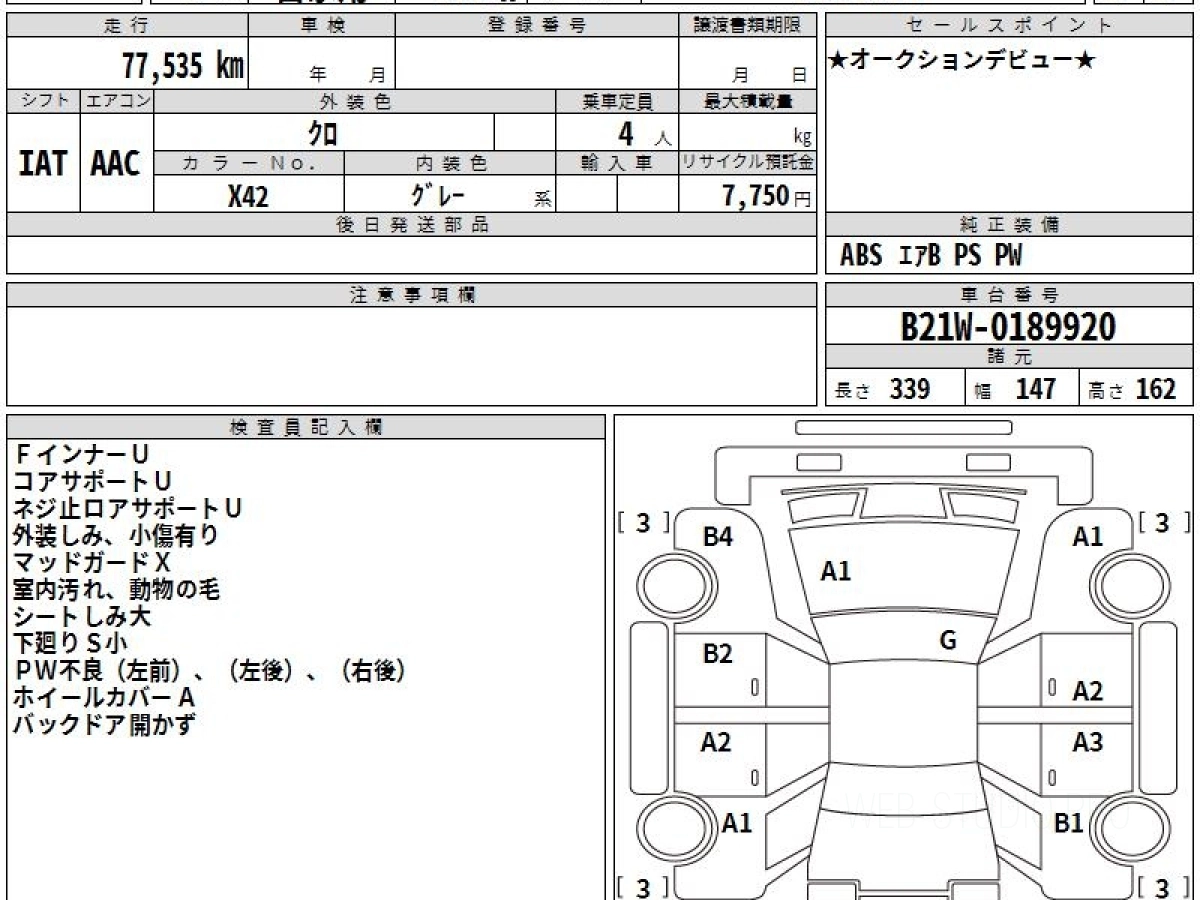Click the 長さ 339 length value

pos(883,389)
